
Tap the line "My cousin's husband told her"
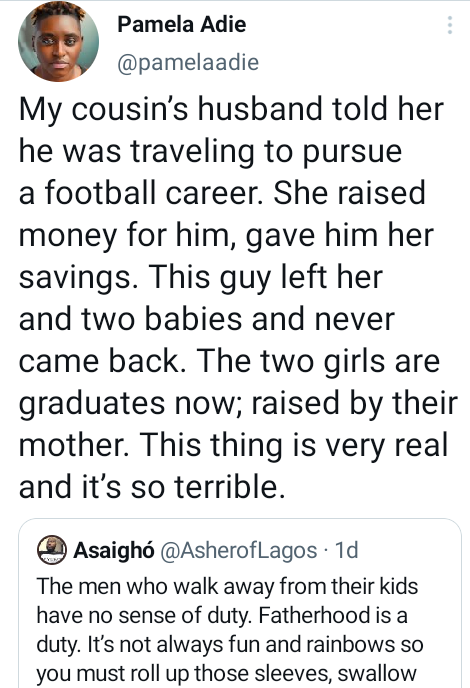click(x=231, y=109)
